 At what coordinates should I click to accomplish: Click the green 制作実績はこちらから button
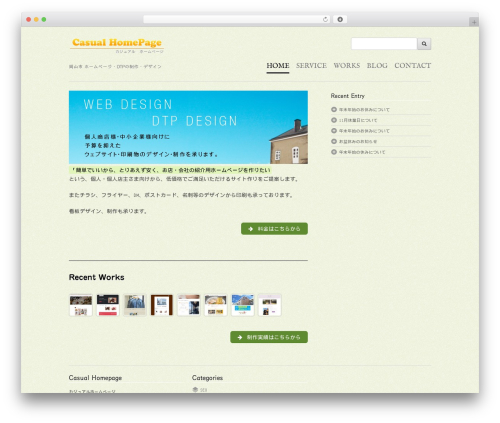coord(269,337)
